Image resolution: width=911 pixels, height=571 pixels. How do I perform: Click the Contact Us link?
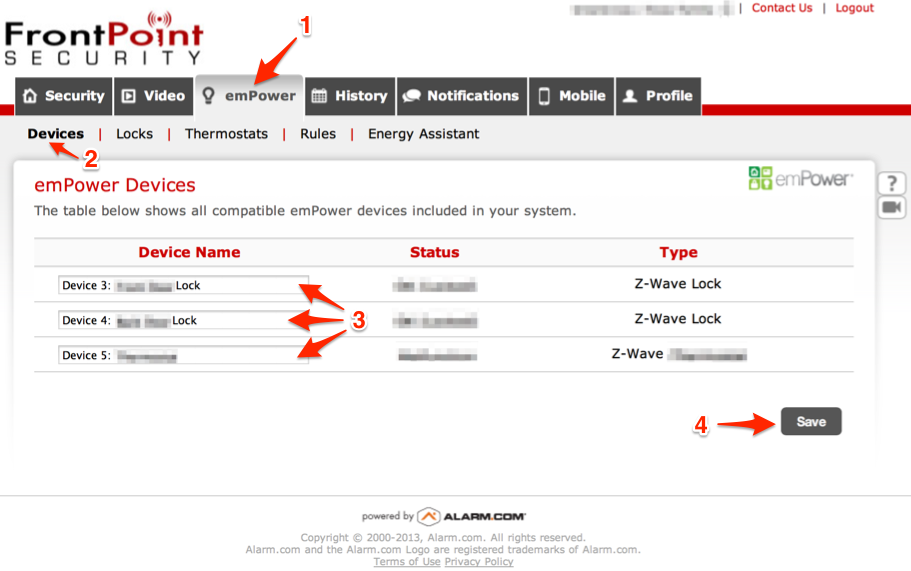coord(781,8)
